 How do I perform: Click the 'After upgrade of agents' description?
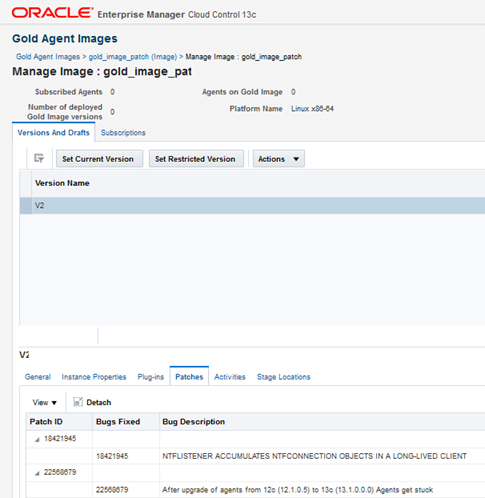point(297,490)
